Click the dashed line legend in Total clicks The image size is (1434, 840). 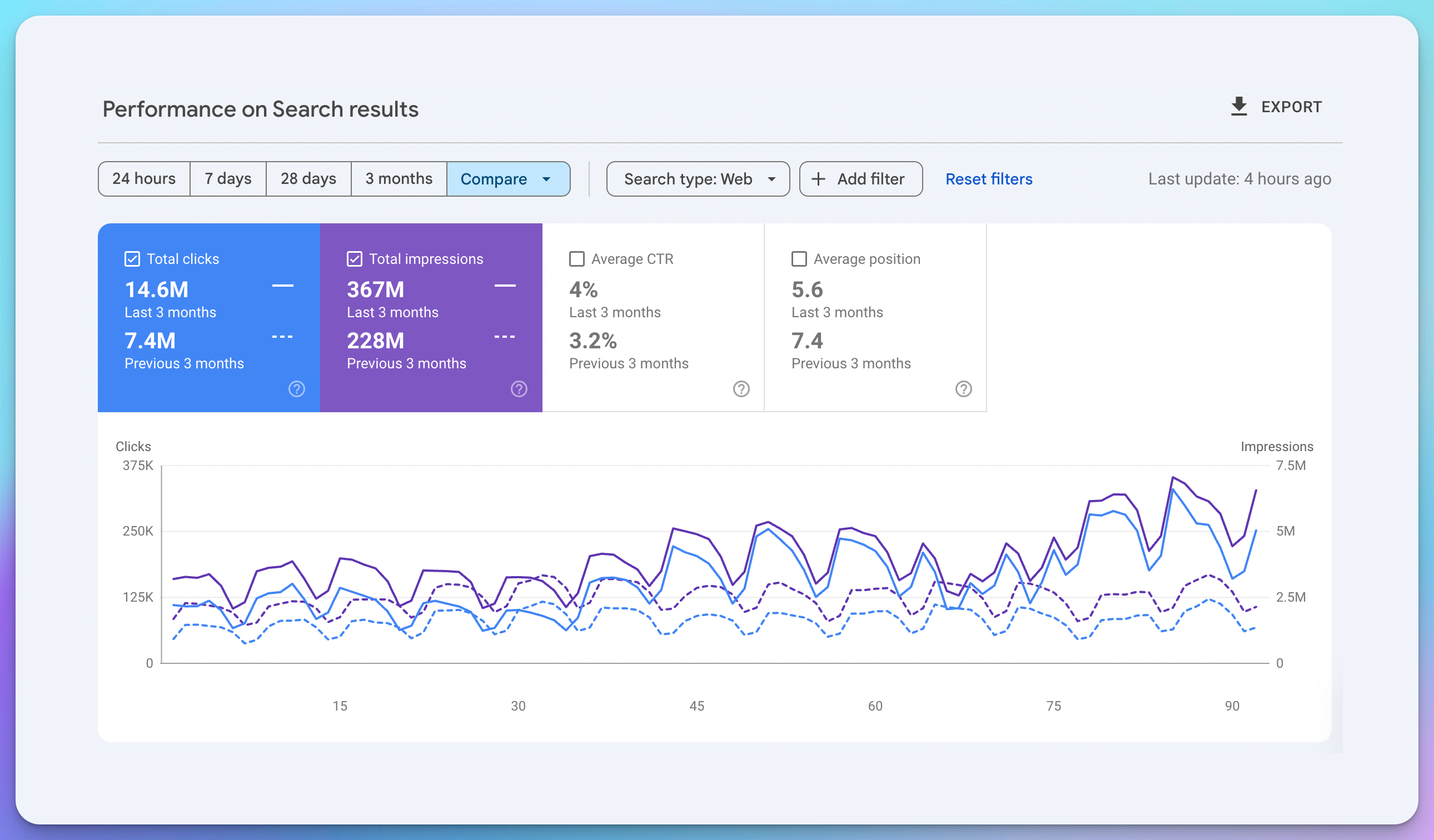283,337
